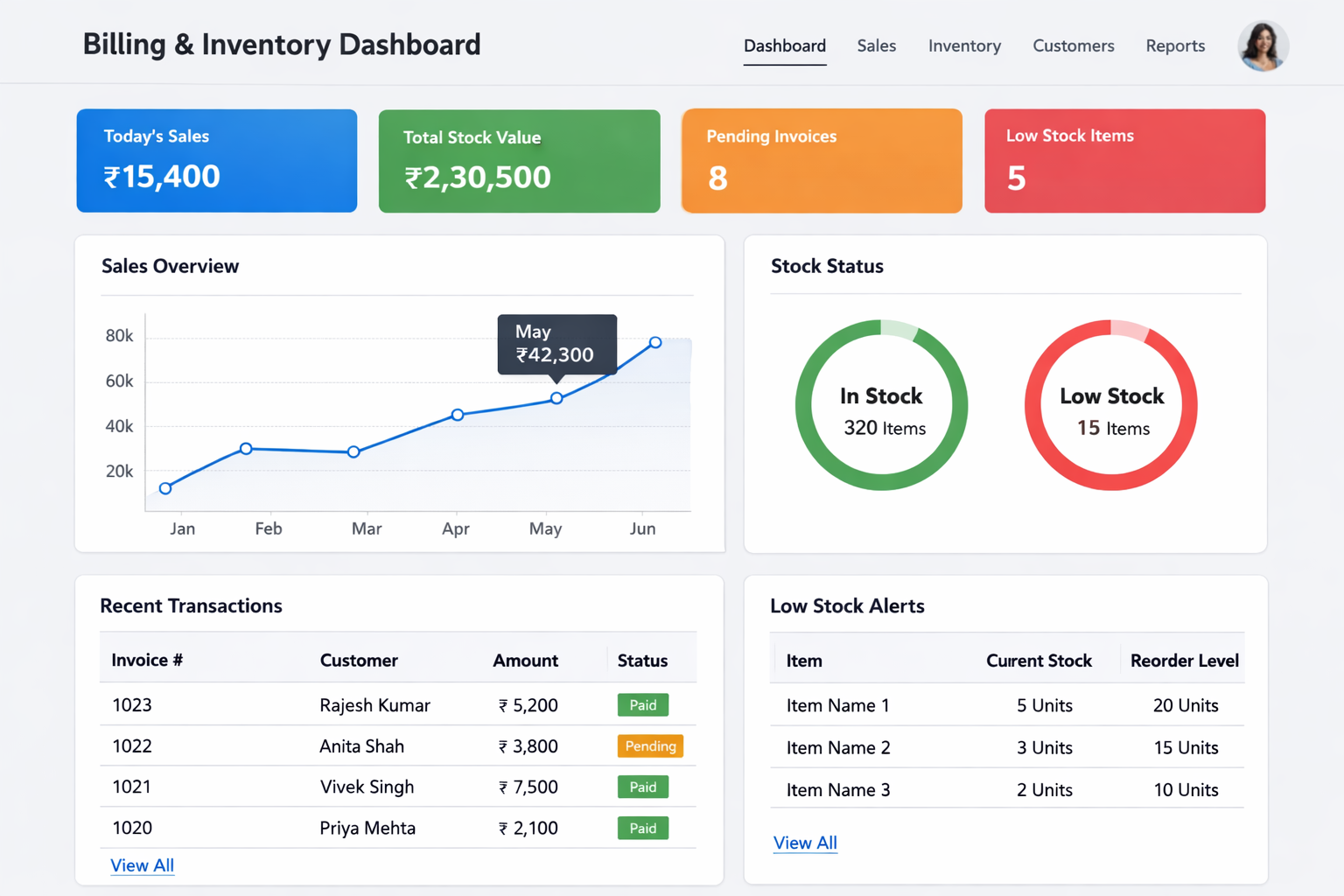Open the Reports tab
Image resolution: width=1344 pixels, height=896 pixels.
[x=1175, y=46]
